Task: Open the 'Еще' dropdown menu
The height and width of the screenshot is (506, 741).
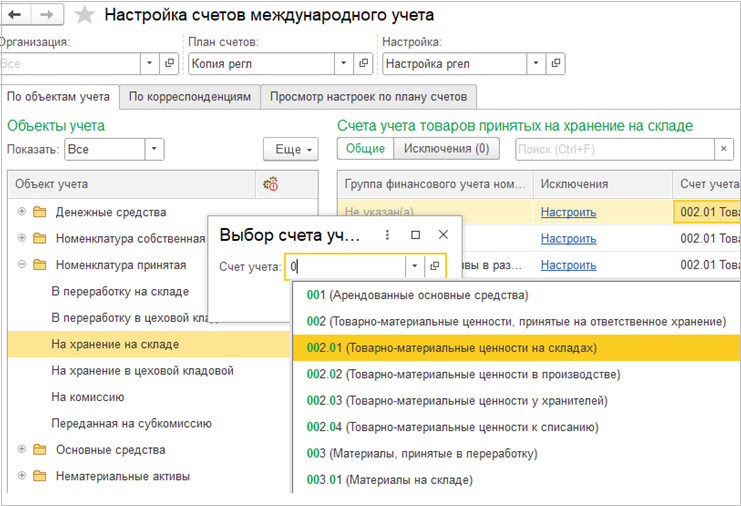Action: (289, 149)
